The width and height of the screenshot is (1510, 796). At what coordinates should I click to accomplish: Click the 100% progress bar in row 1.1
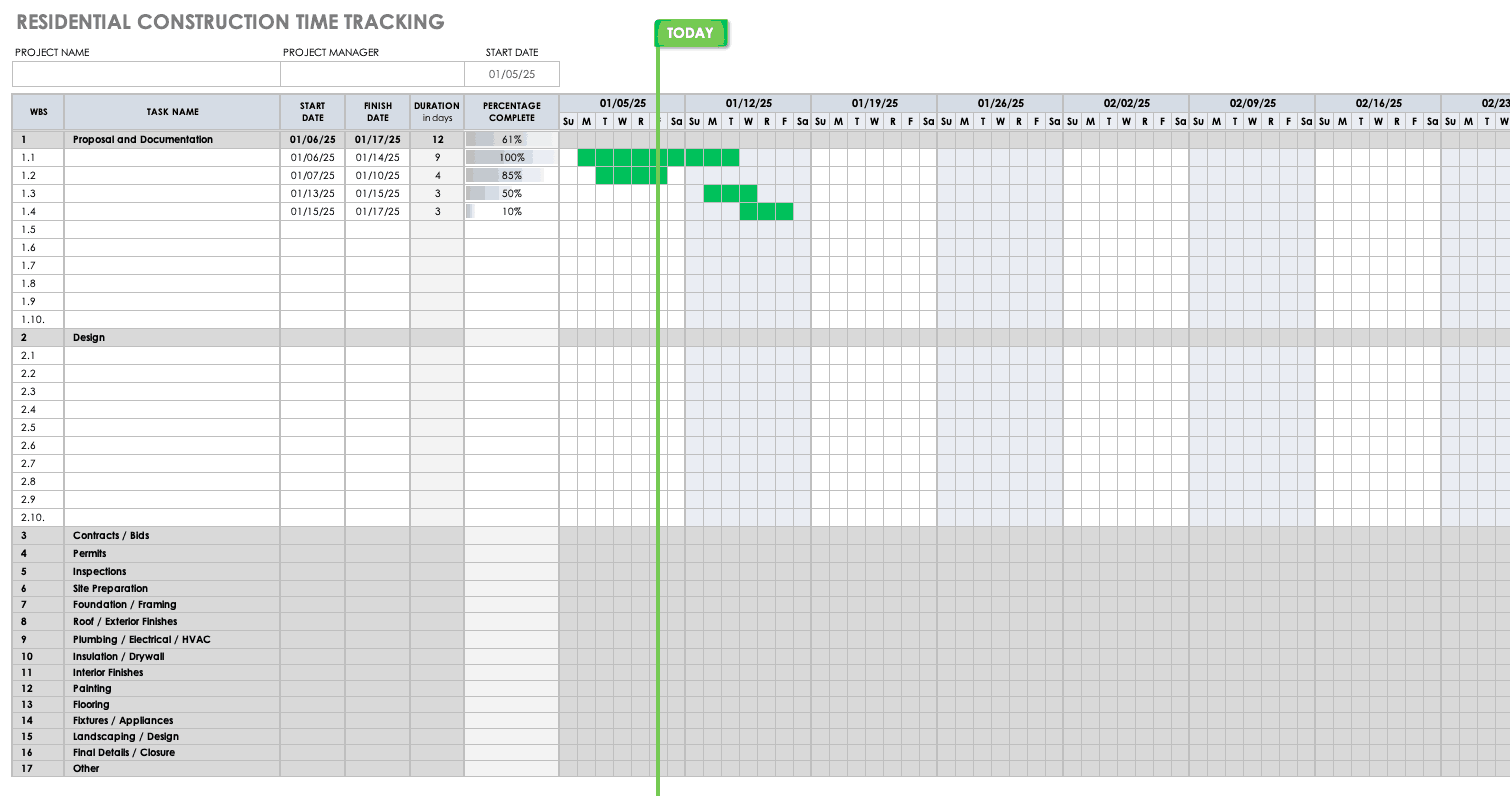[512, 158]
